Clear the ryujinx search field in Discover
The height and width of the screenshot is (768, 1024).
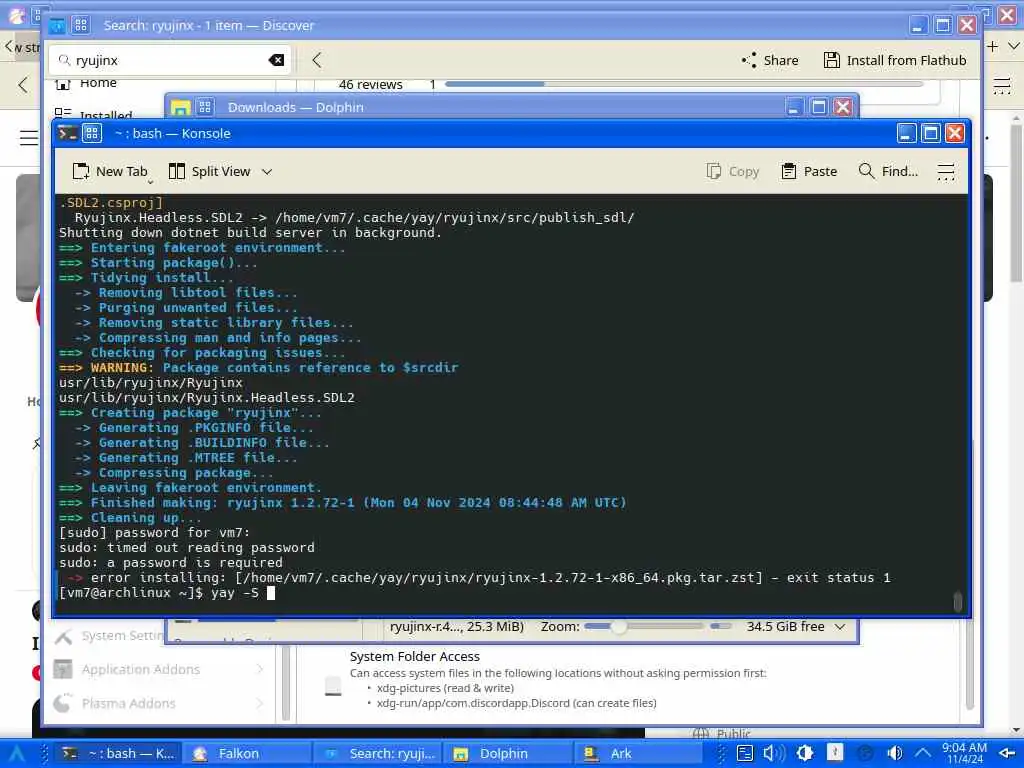[x=276, y=60]
